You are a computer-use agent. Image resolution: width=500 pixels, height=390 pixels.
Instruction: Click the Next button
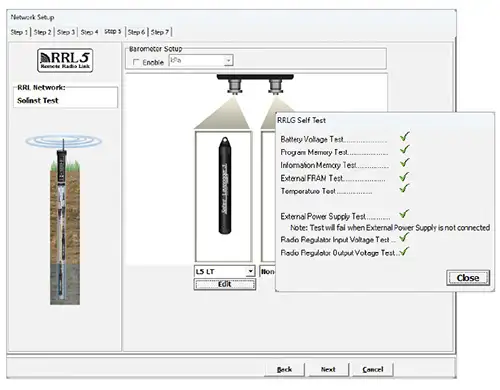pos(328,369)
